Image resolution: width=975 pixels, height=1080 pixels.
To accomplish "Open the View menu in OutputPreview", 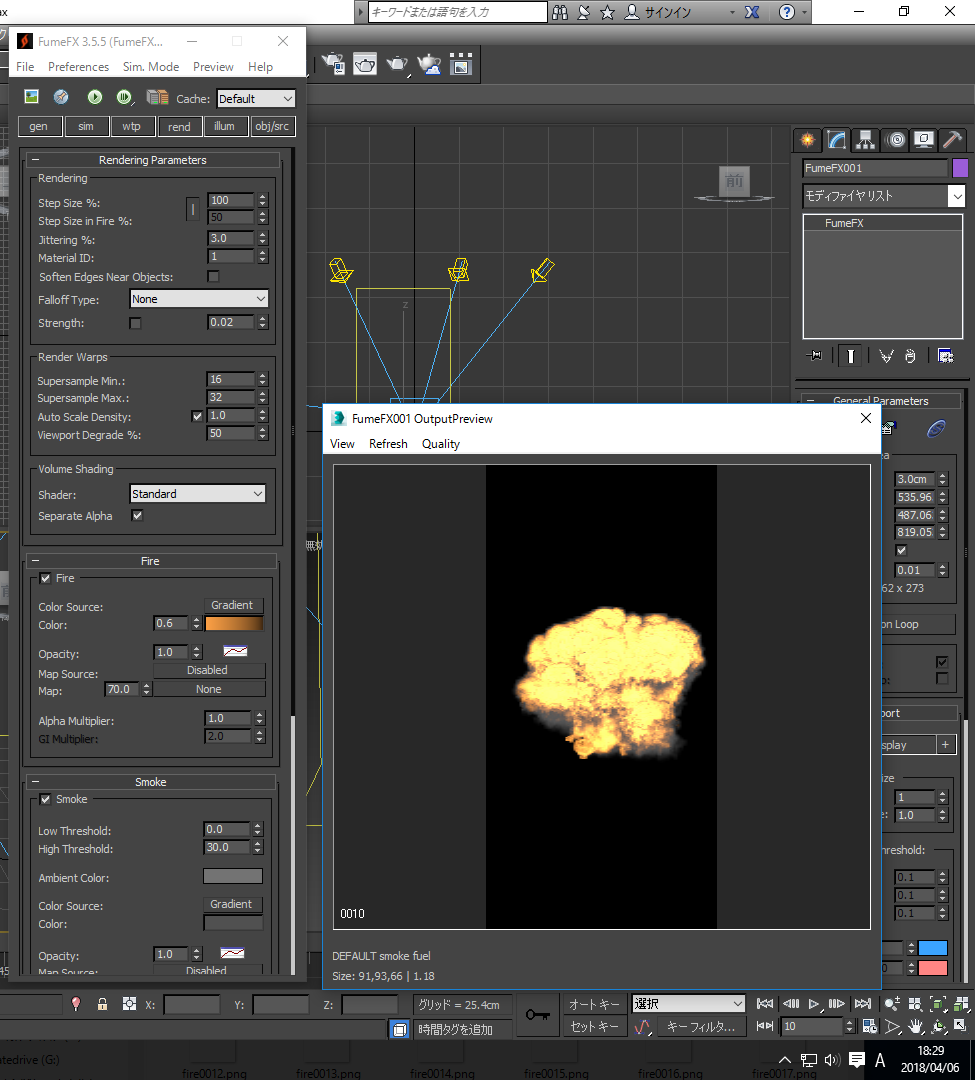I will tap(342, 443).
